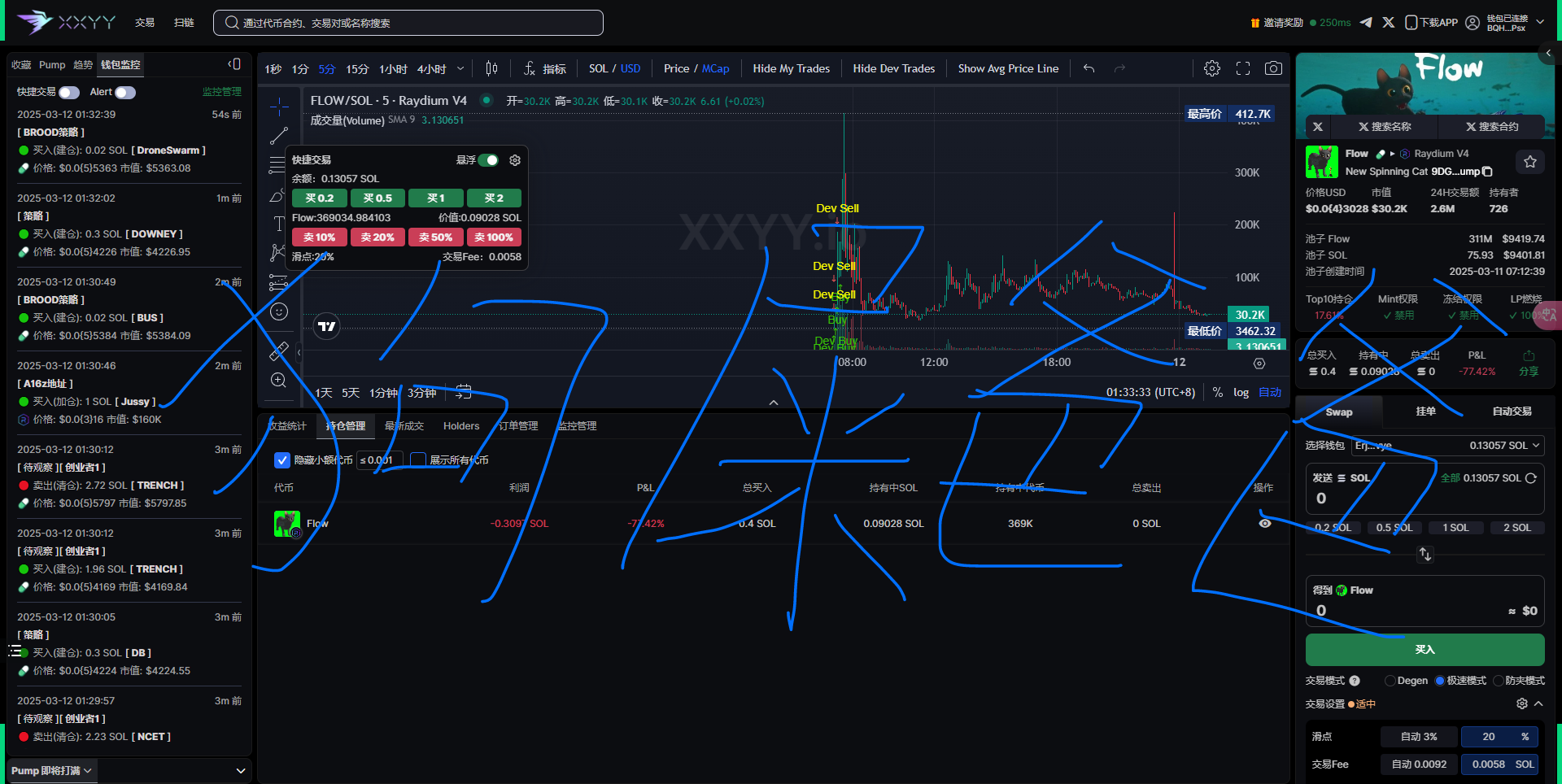Swap the send and receive tokens

[1425, 555]
